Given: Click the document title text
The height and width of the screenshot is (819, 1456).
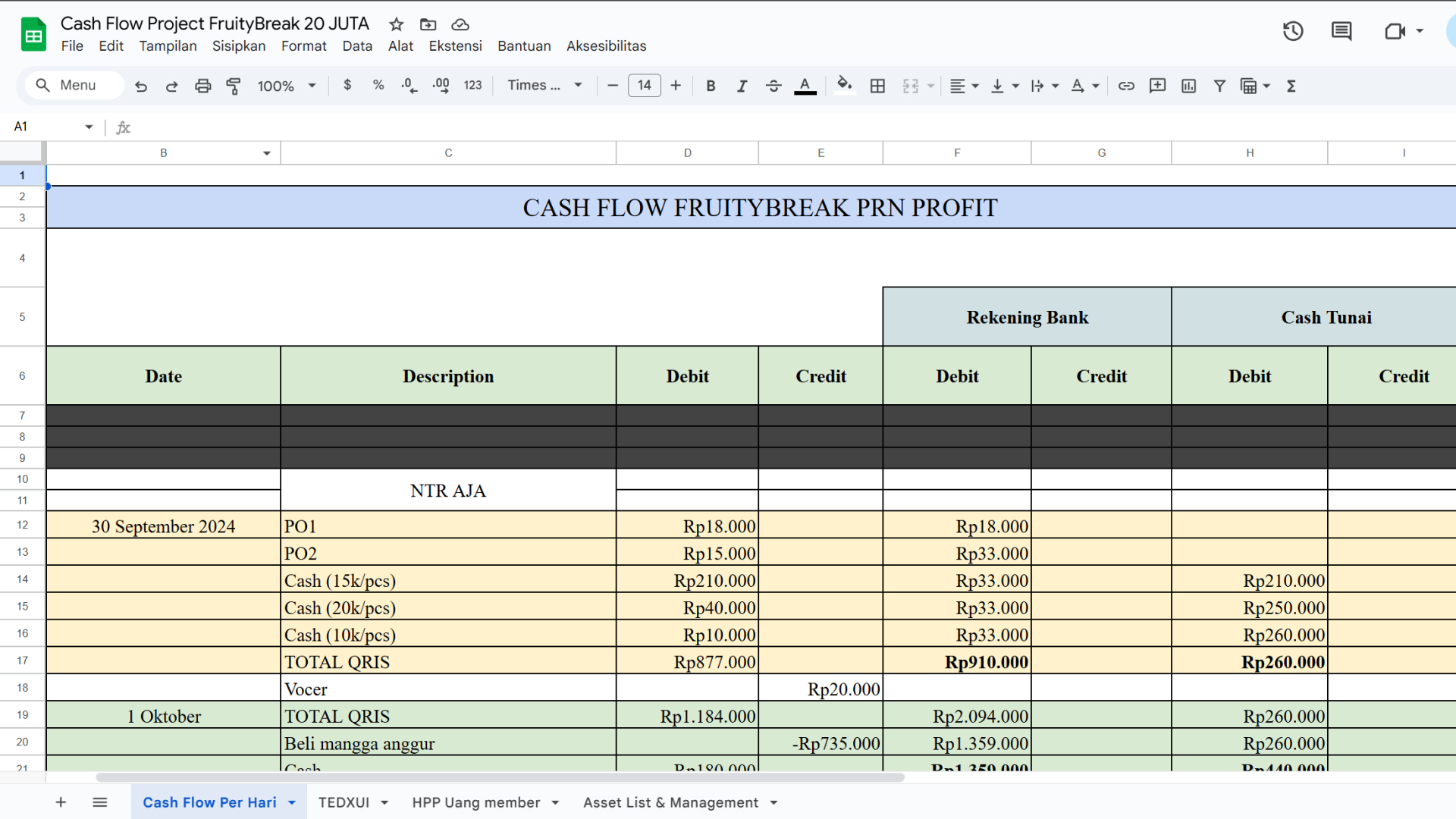Looking at the screenshot, I should [215, 24].
